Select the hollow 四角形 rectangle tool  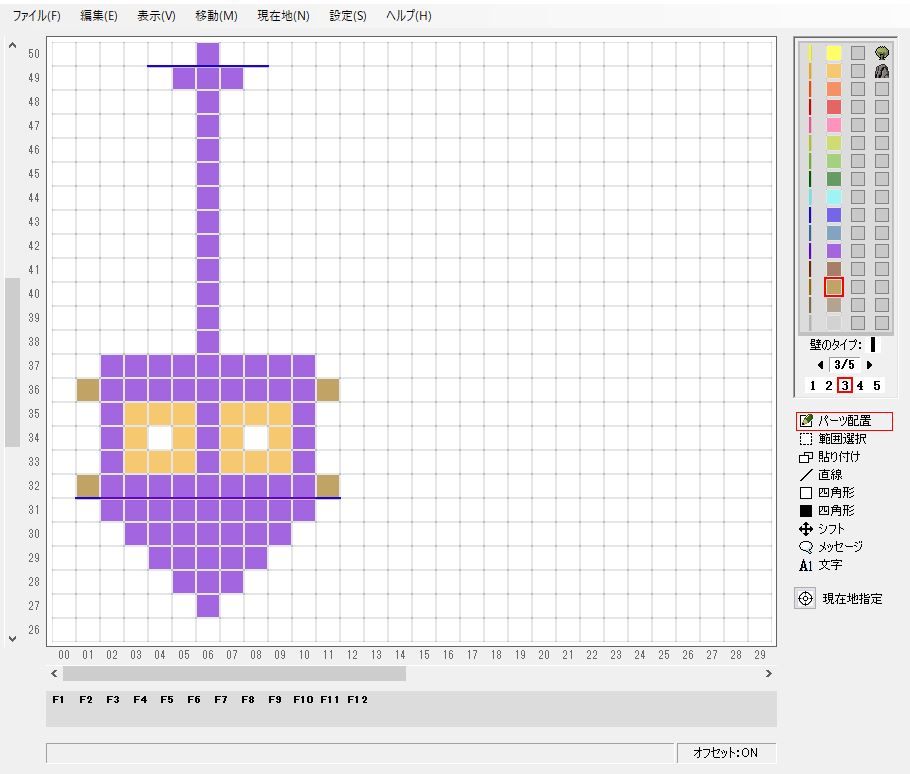click(x=827, y=493)
